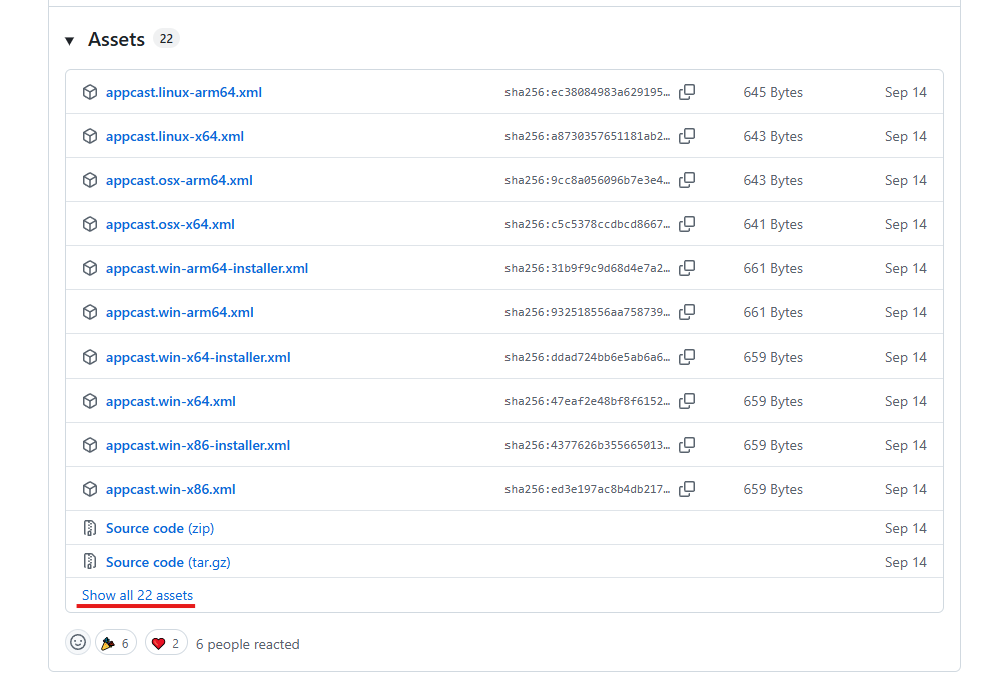This screenshot has height=676, width=1008.
Task: Toggle the heart reaction
Action: point(167,643)
